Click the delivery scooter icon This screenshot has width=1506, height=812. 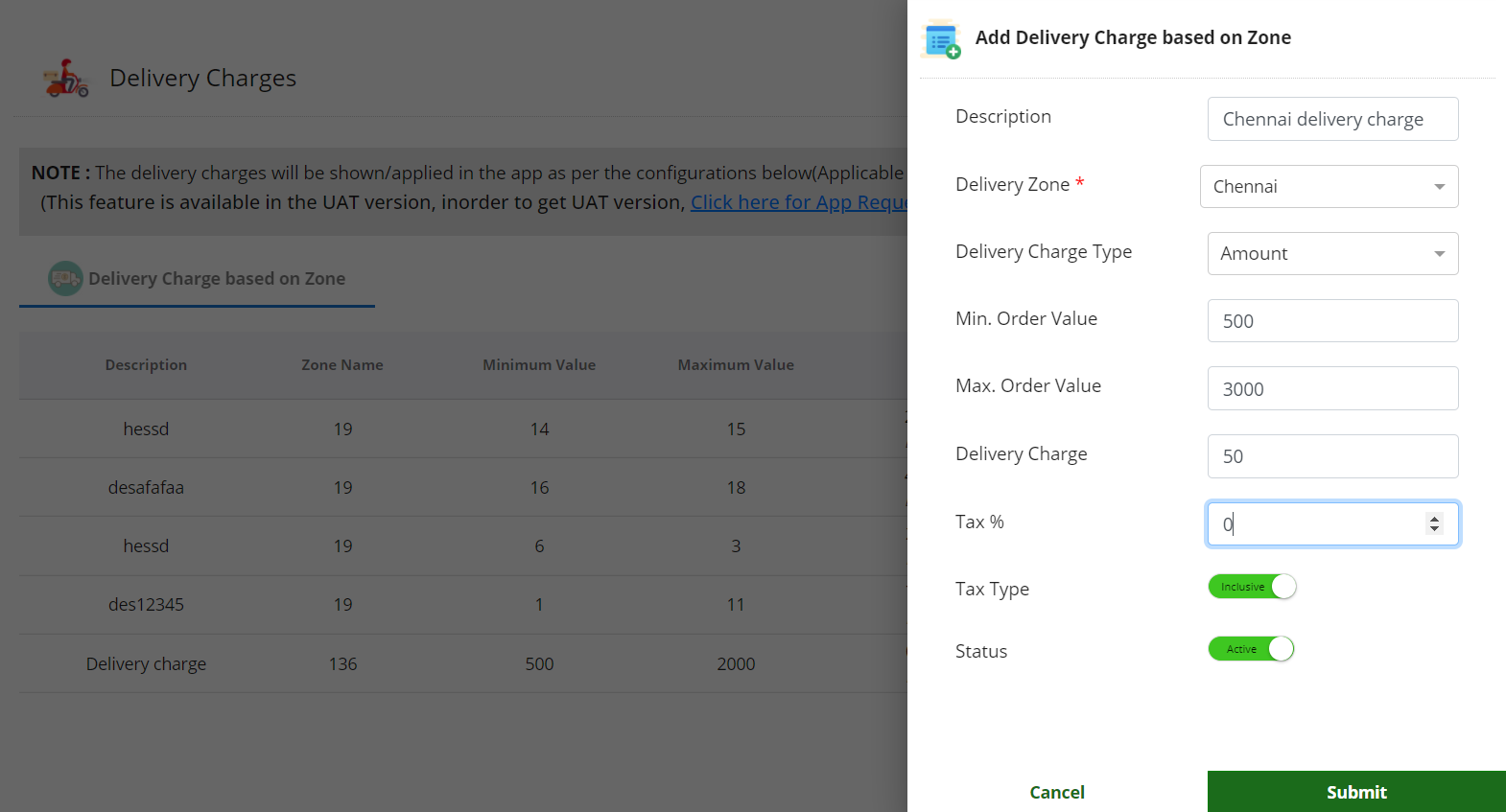point(66,79)
